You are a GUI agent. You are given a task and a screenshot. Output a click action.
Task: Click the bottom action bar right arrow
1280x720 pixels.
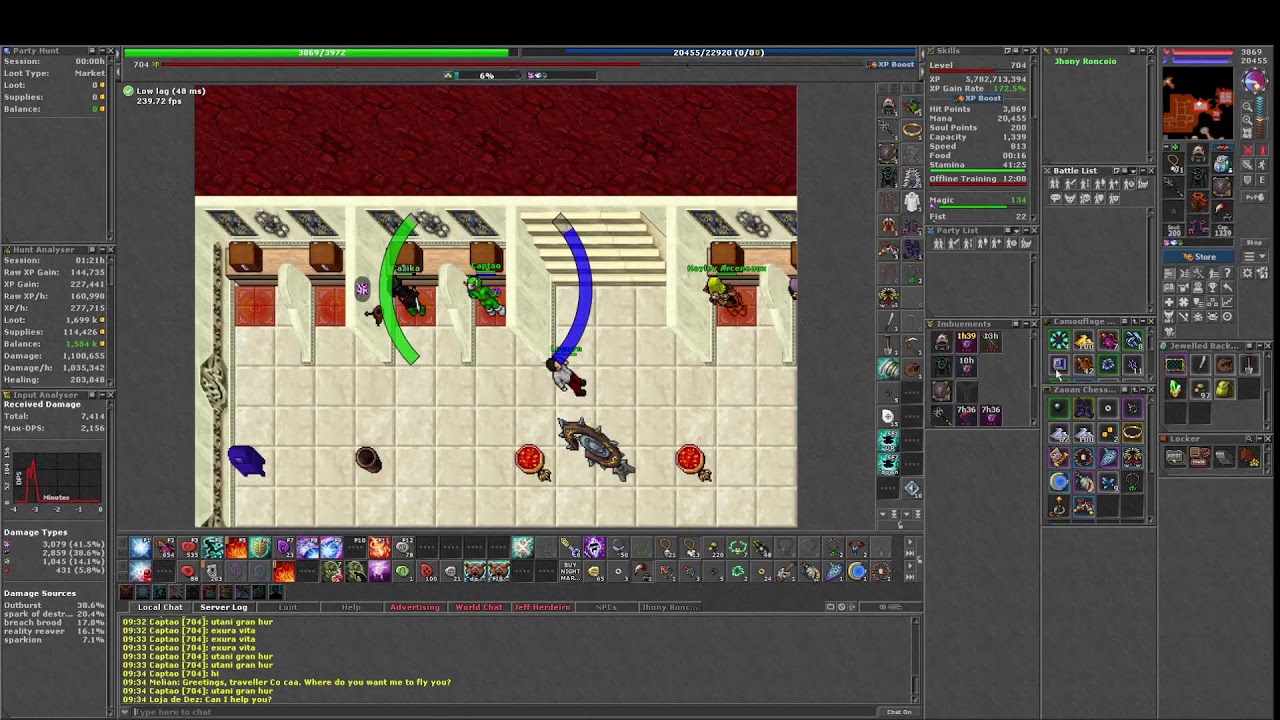click(910, 566)
